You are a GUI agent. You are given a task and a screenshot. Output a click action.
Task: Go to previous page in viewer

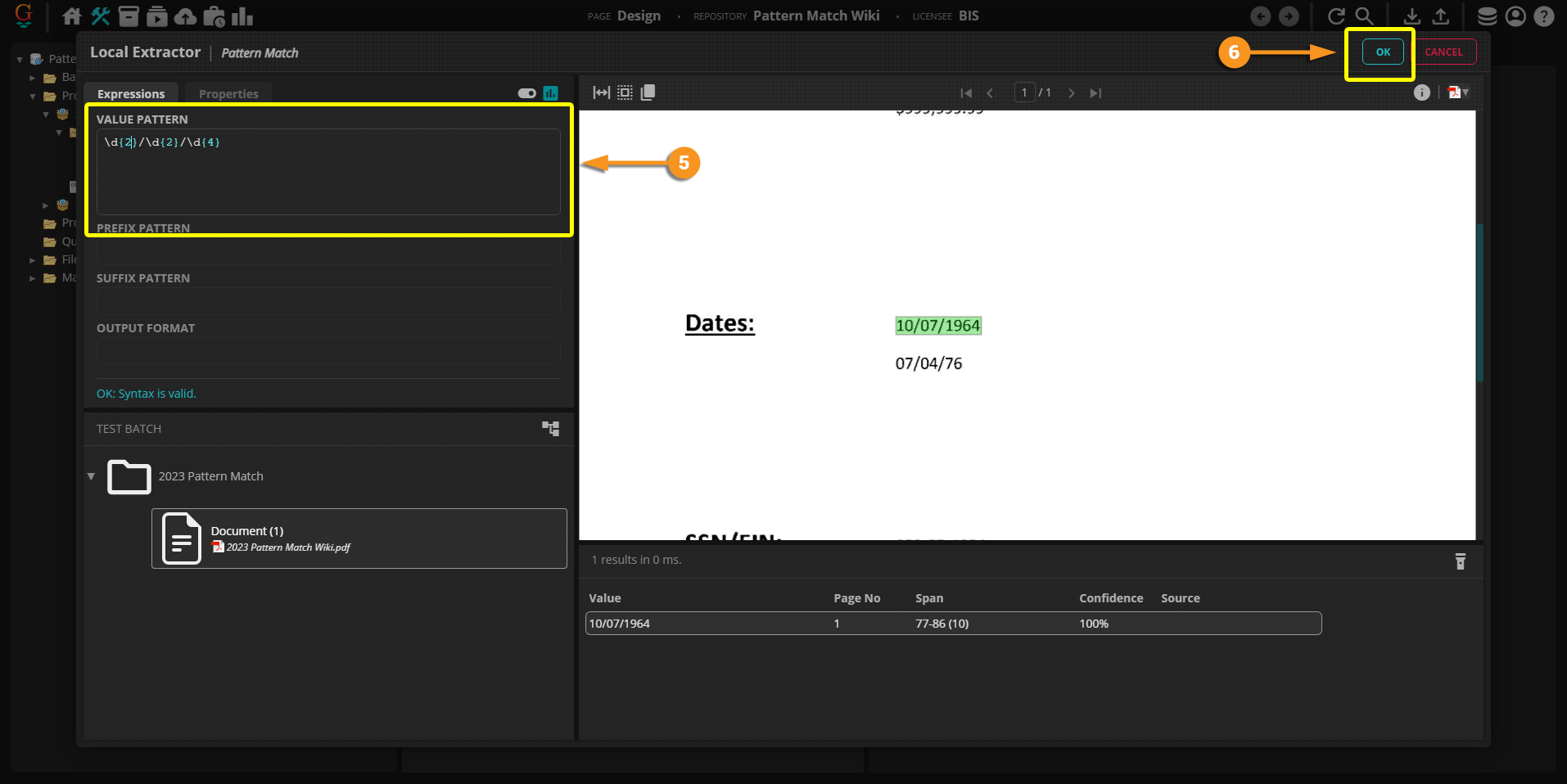coord(991,93)
